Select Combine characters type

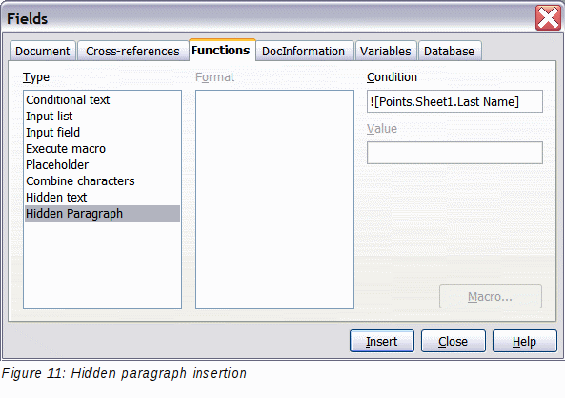(x=102, y=181)
